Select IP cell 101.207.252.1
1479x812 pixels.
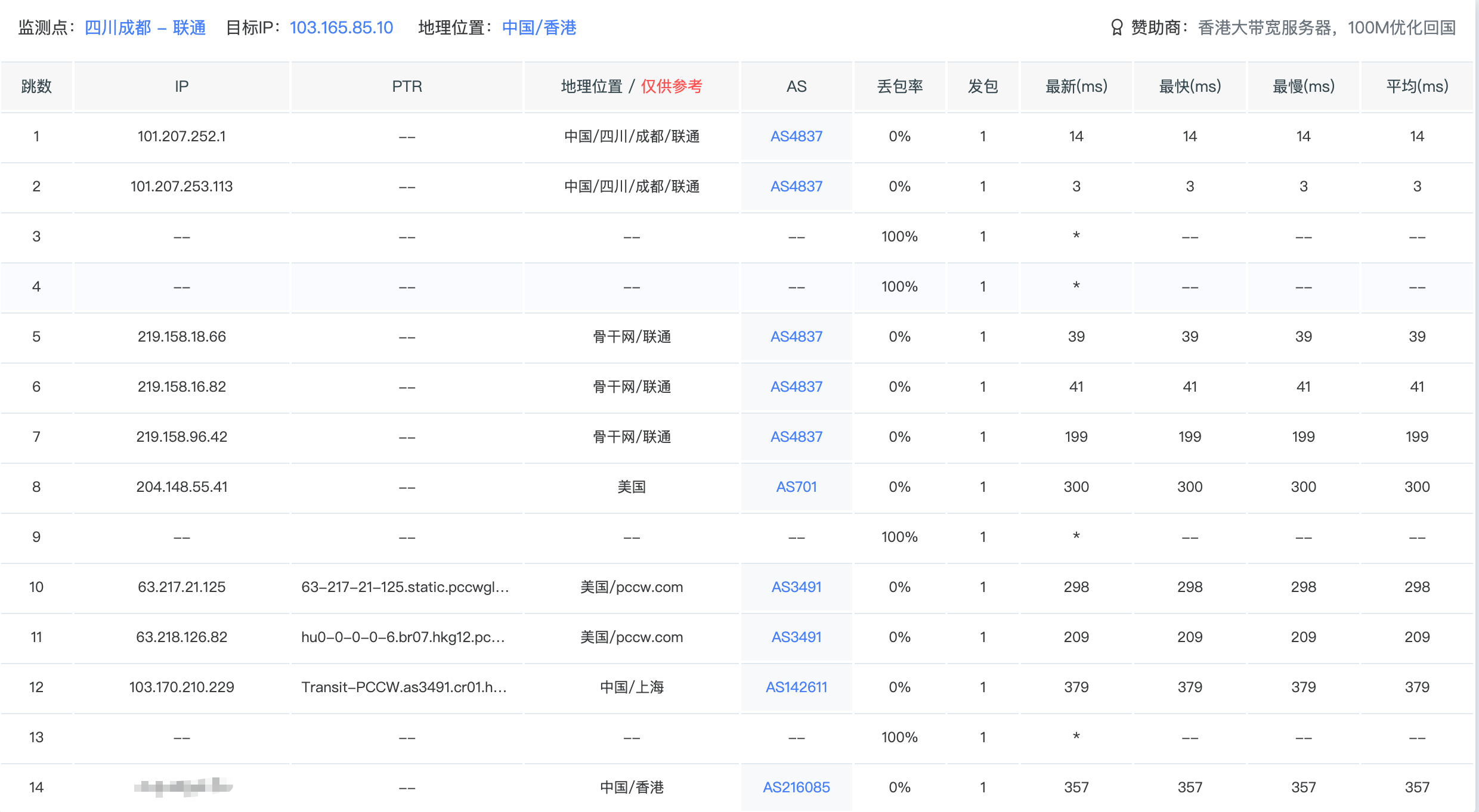pos(182,137)
